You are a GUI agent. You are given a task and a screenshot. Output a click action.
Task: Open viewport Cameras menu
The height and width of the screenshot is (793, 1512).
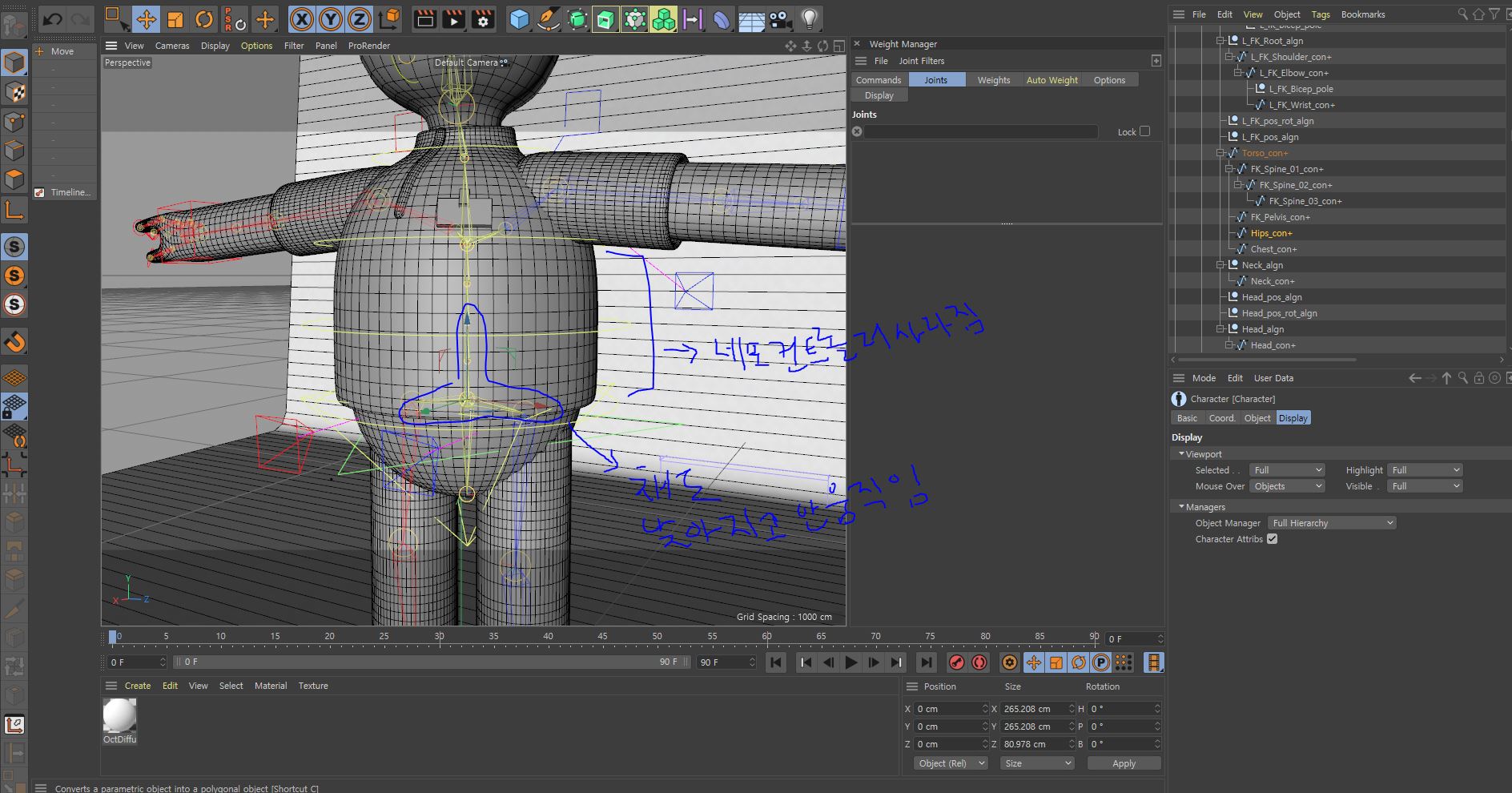click(x=172, y=46)
